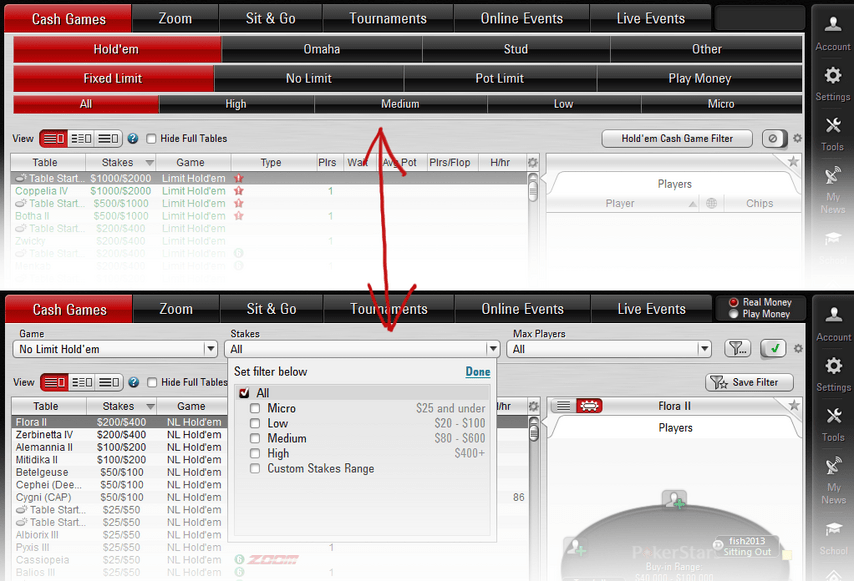Open Live Events tab in bottom lobby
This screenshot has height=581, width=854.
click(x=651, y=309)
